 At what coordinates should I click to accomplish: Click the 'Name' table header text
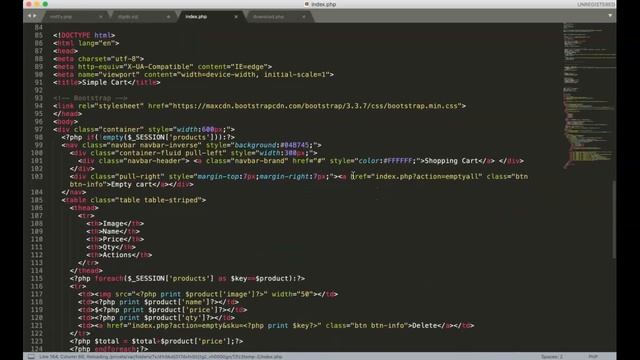111,231
